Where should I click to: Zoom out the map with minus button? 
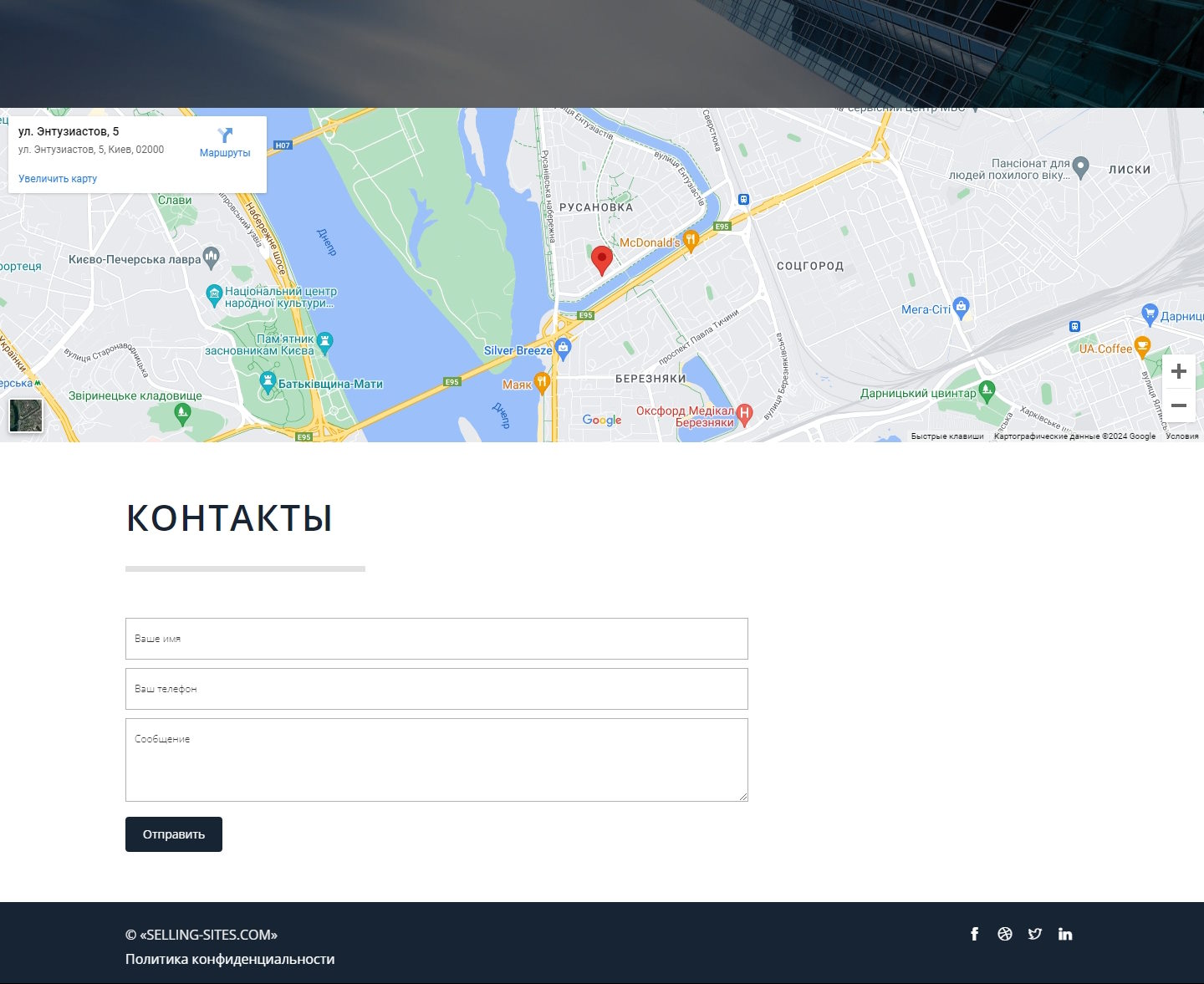tap(1179, 405)
